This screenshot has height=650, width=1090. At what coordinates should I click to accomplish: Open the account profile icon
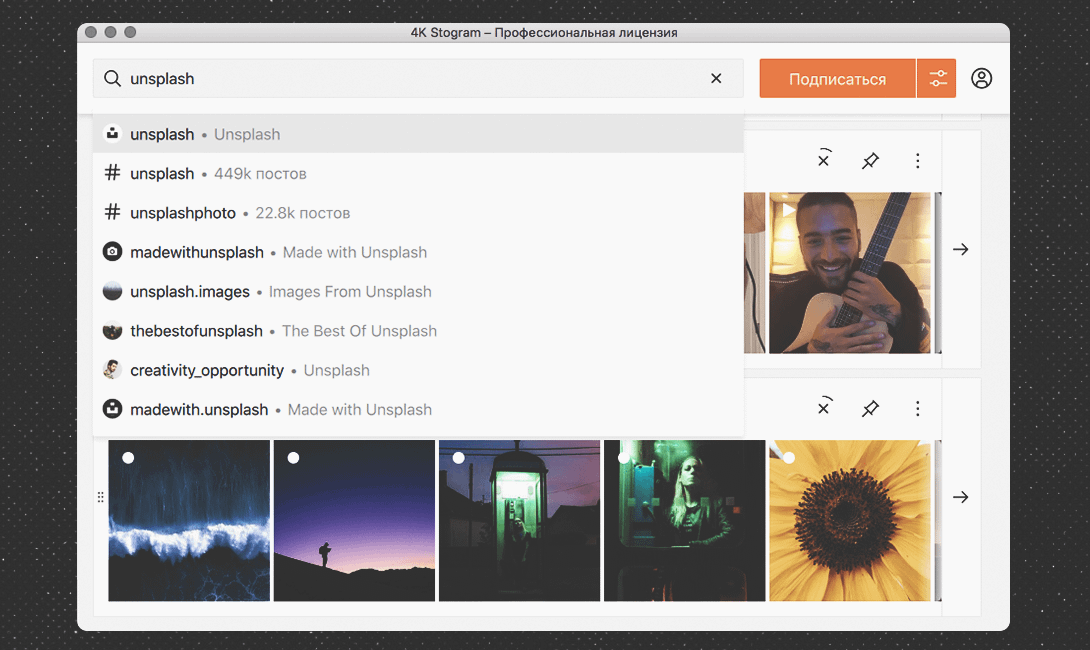pyautogui.click(x=982, y=79)
